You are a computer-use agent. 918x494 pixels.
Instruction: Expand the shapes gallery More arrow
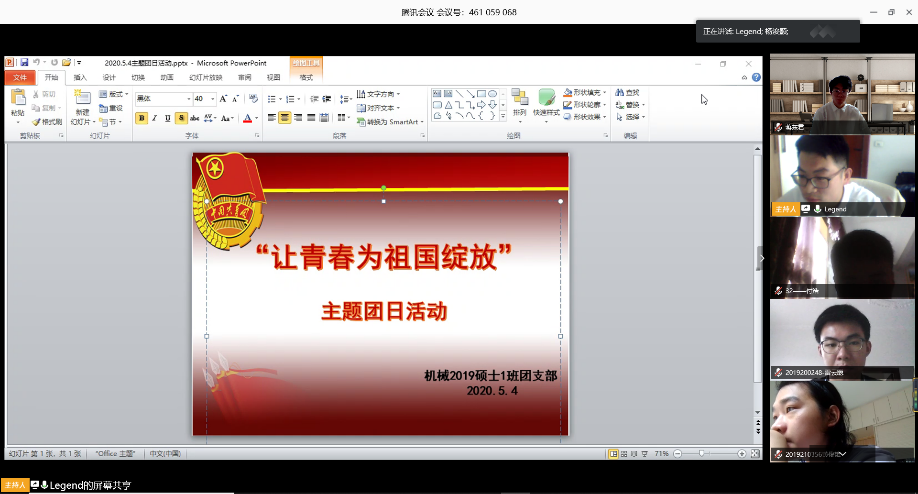[x=503, y=116]
